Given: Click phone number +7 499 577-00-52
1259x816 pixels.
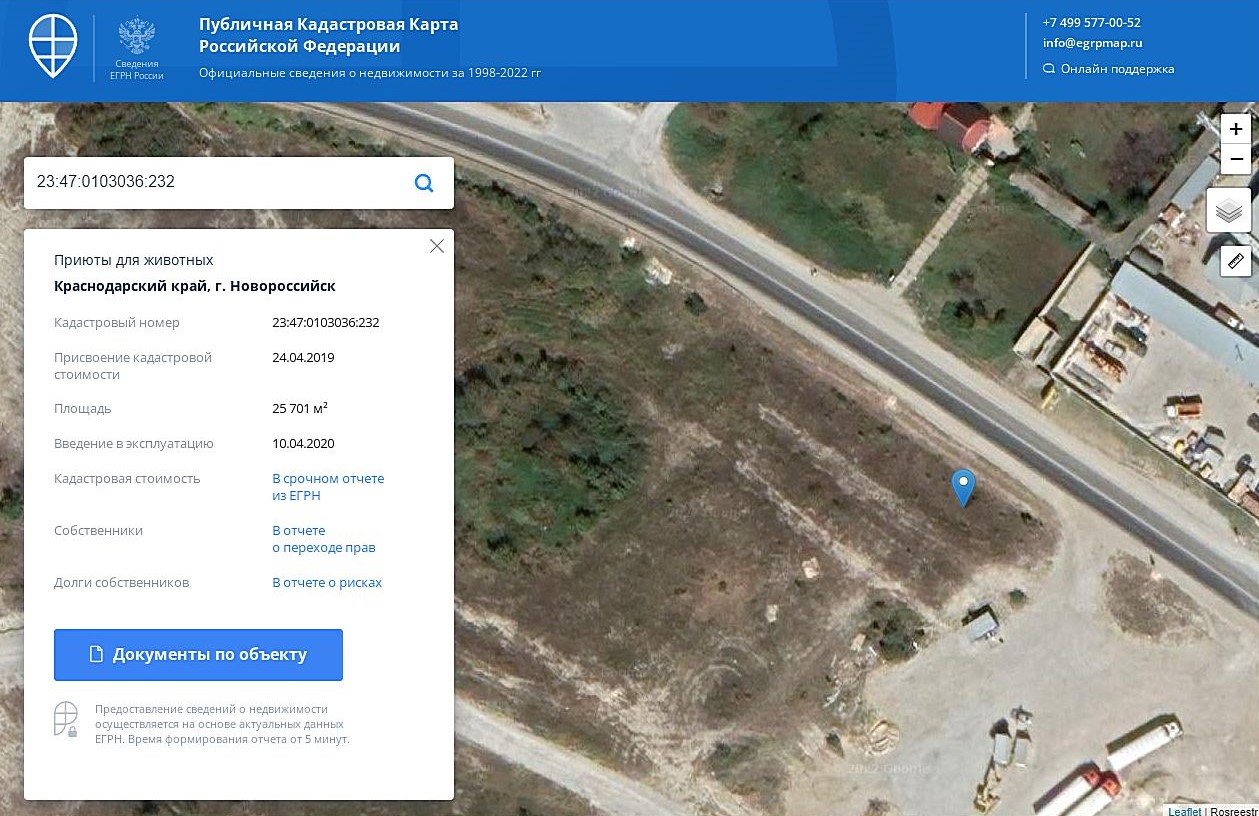Looking at the screenshot, I should 1091,22.
